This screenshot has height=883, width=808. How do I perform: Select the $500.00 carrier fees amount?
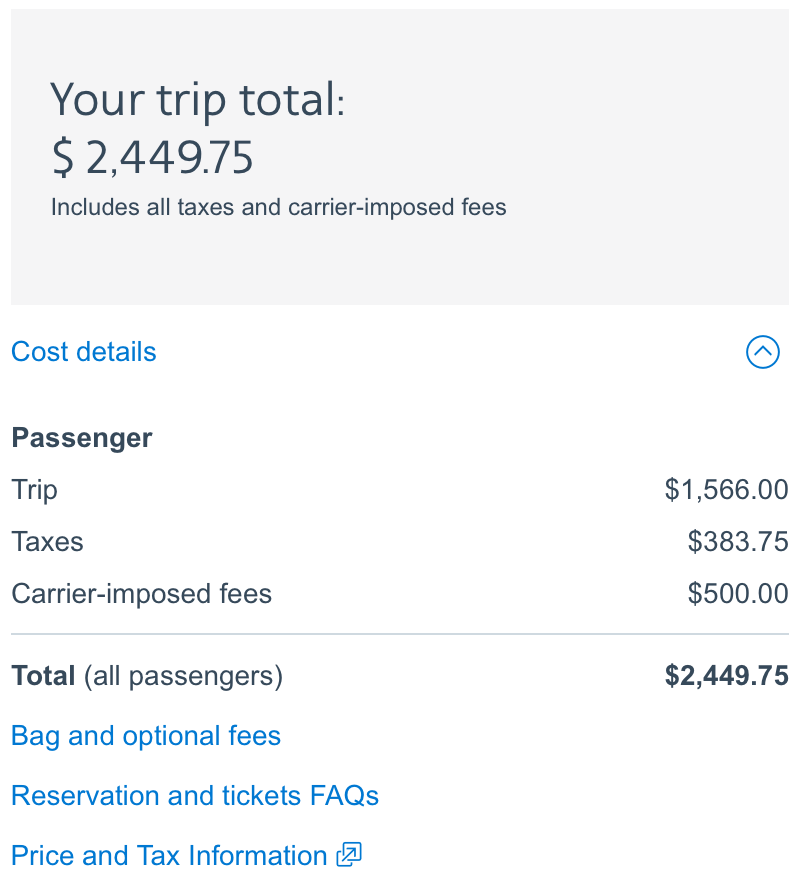coord(738,594)
